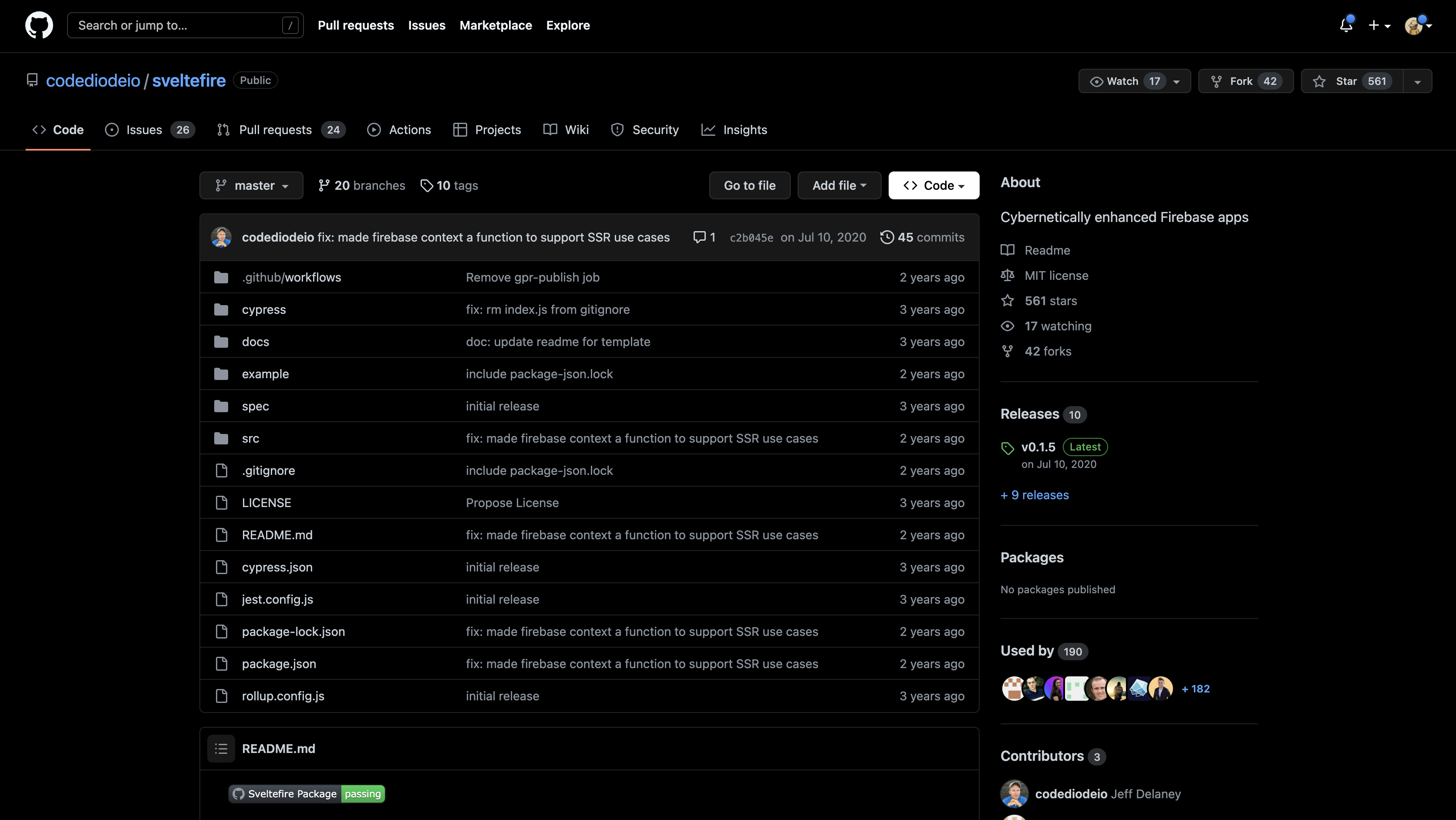This screenshot has height=820, width=1456.
Task: Open the notifications bell
Action: (1345, 25)
